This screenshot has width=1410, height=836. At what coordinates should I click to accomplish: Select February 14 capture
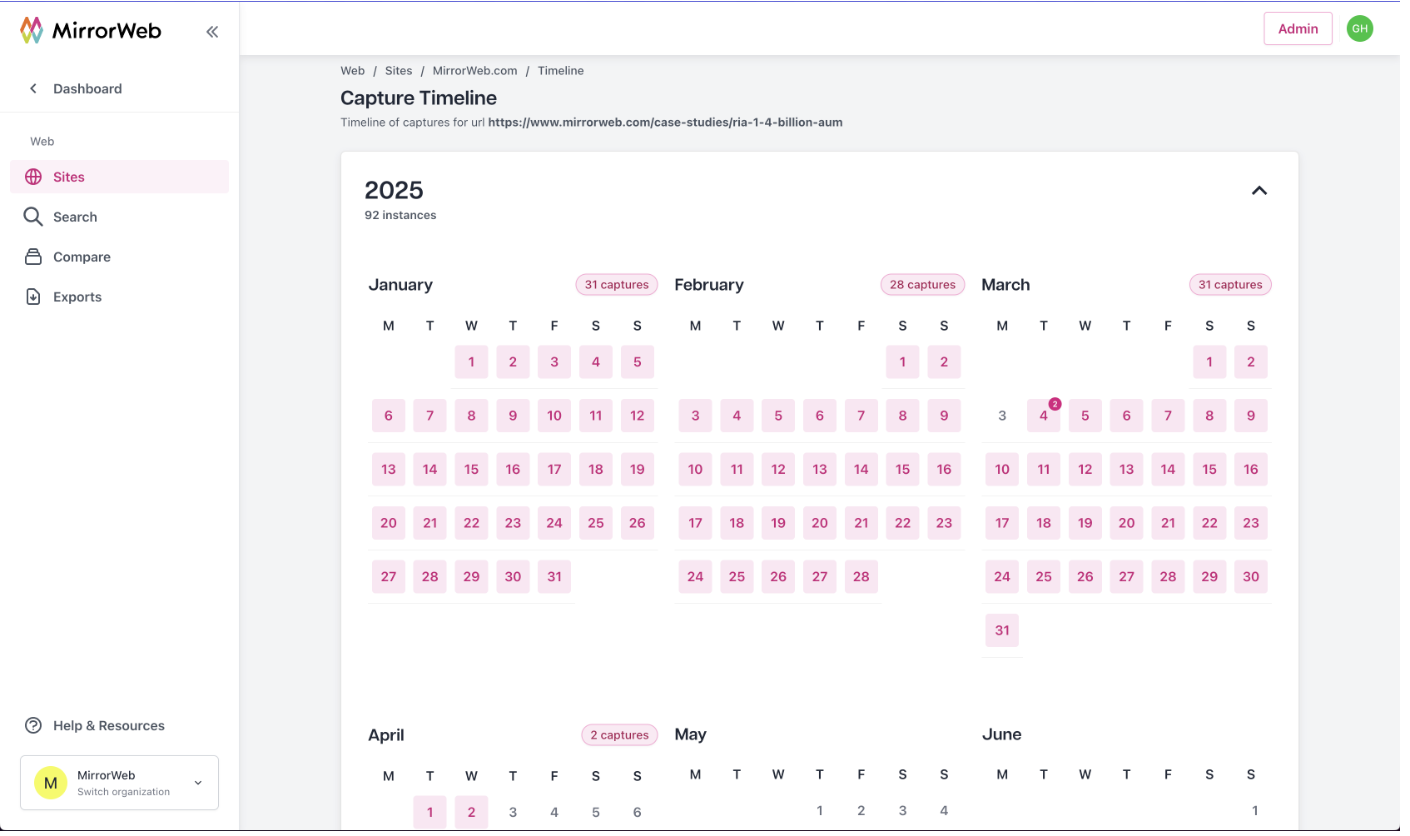[861, 469]
